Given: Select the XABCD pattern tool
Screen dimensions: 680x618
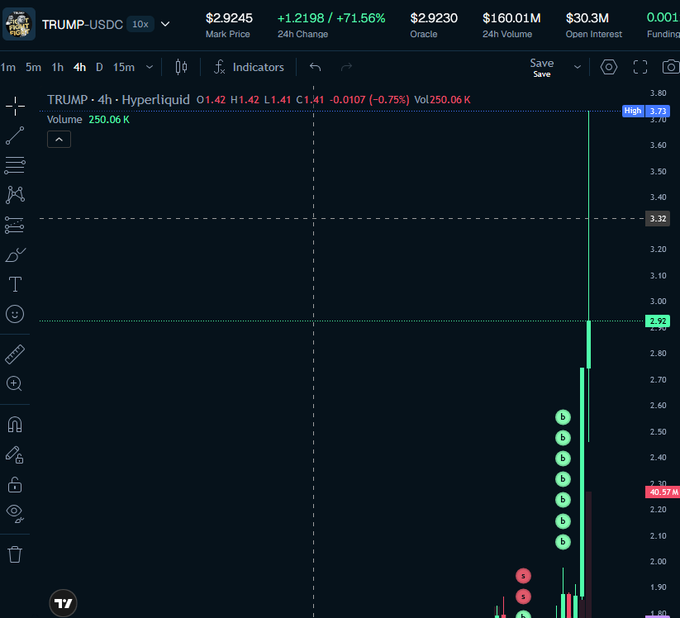Looking at the screenshot, I should click(x=15, y=195).
